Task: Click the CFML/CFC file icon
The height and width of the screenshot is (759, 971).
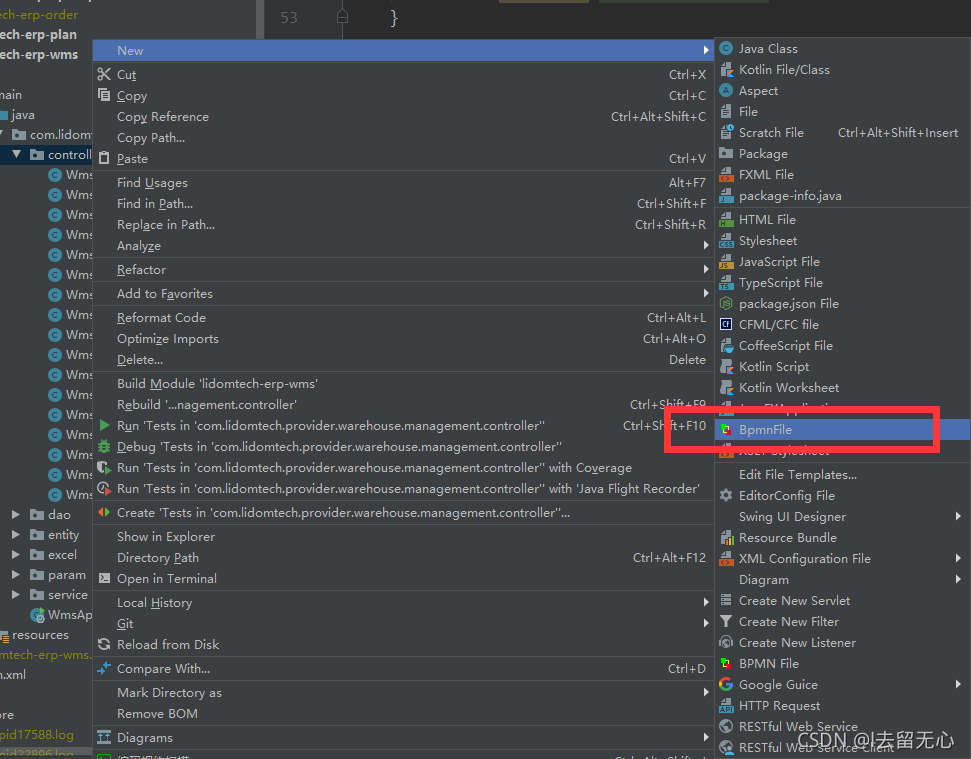Action: point(726,324)
